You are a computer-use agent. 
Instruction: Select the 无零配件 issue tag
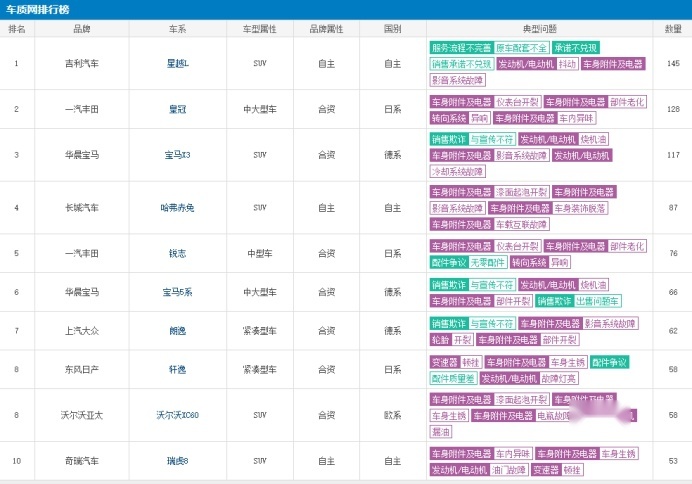(x=488, y=263)
